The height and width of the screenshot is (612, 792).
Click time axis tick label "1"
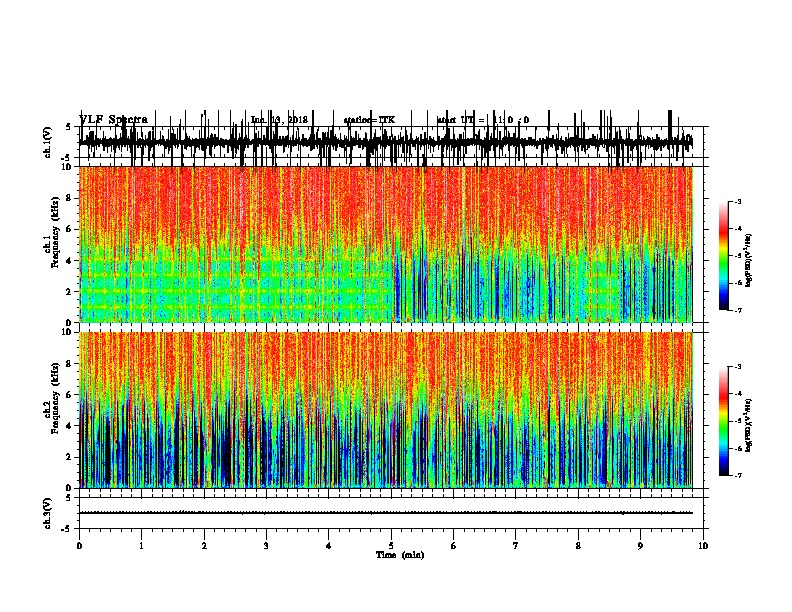coord(142,546)
